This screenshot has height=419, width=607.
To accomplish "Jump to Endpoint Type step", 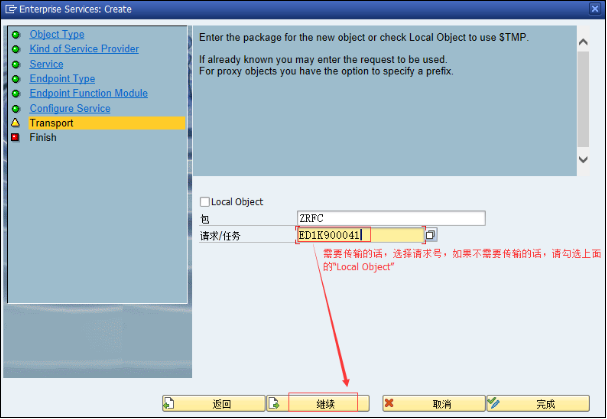I will [x=62, y=79].
